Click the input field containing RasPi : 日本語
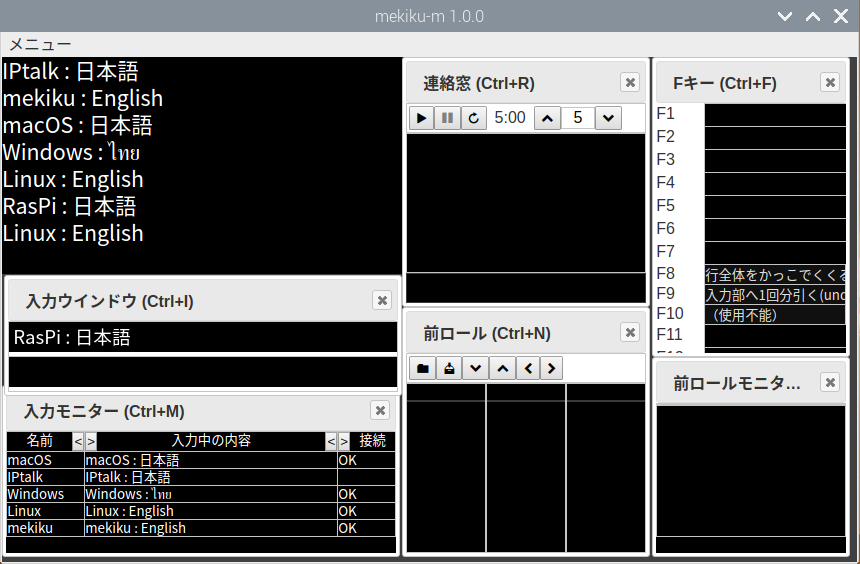 [x=203, y=337]
